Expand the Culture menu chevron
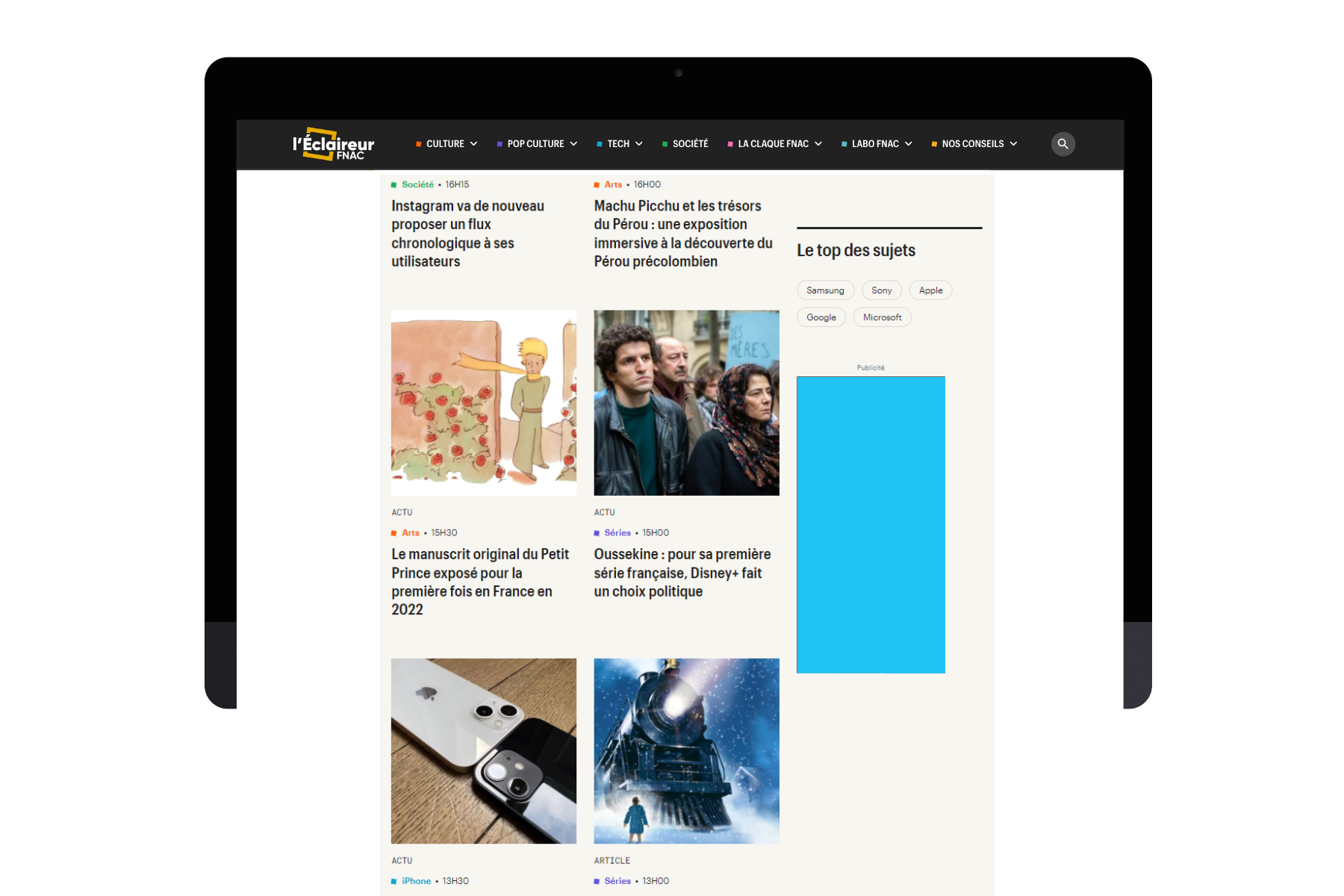The height and width of the screenshot is (896, 1344). [473, 144]
